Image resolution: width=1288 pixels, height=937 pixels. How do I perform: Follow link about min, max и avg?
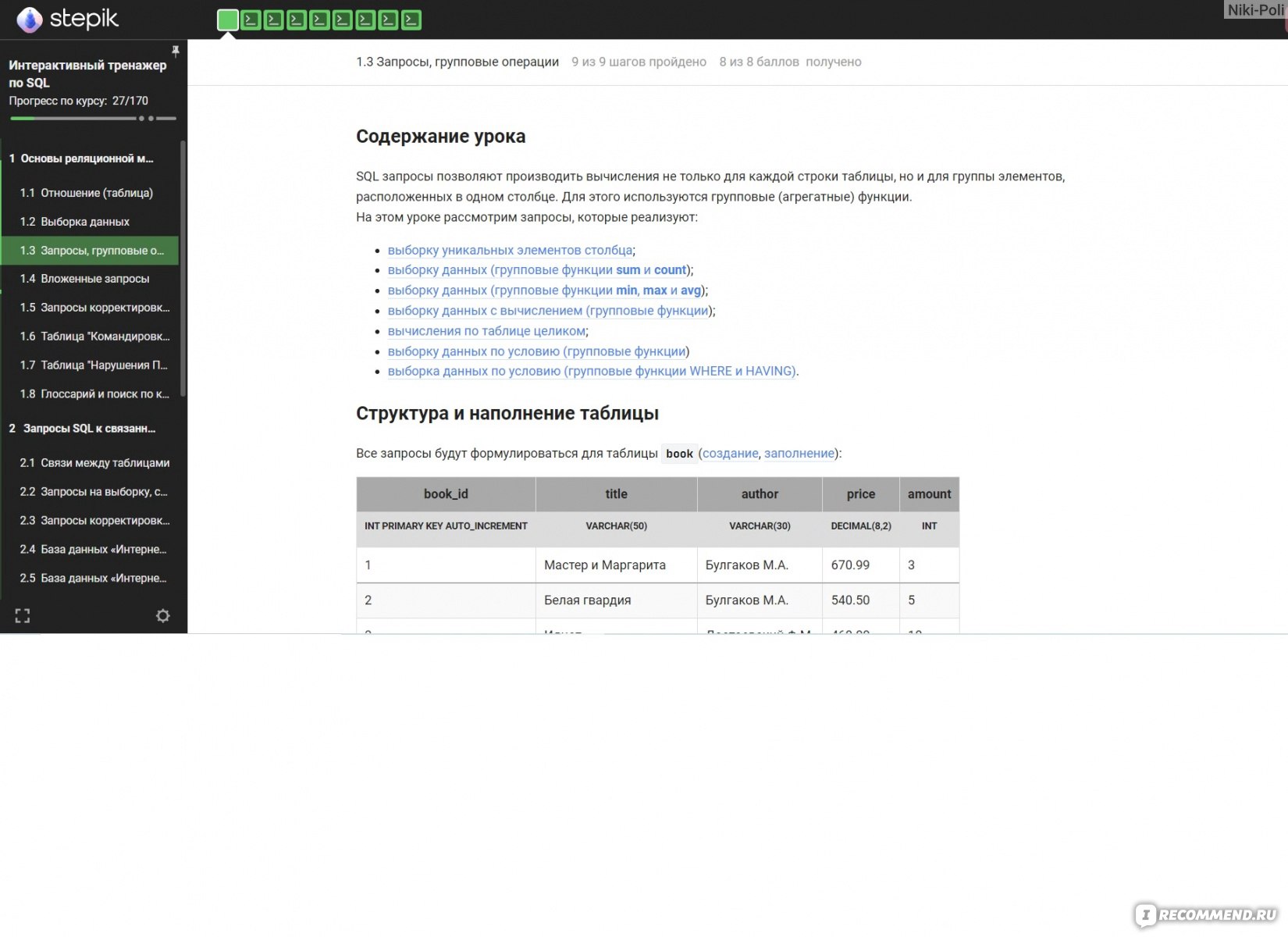545,290
